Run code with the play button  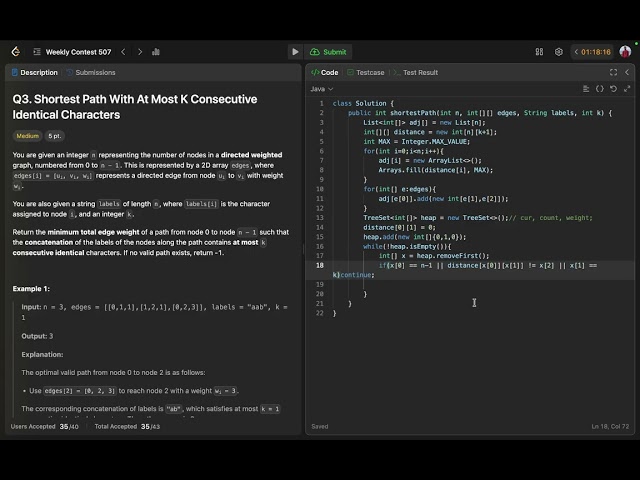(x=295, y=52)
